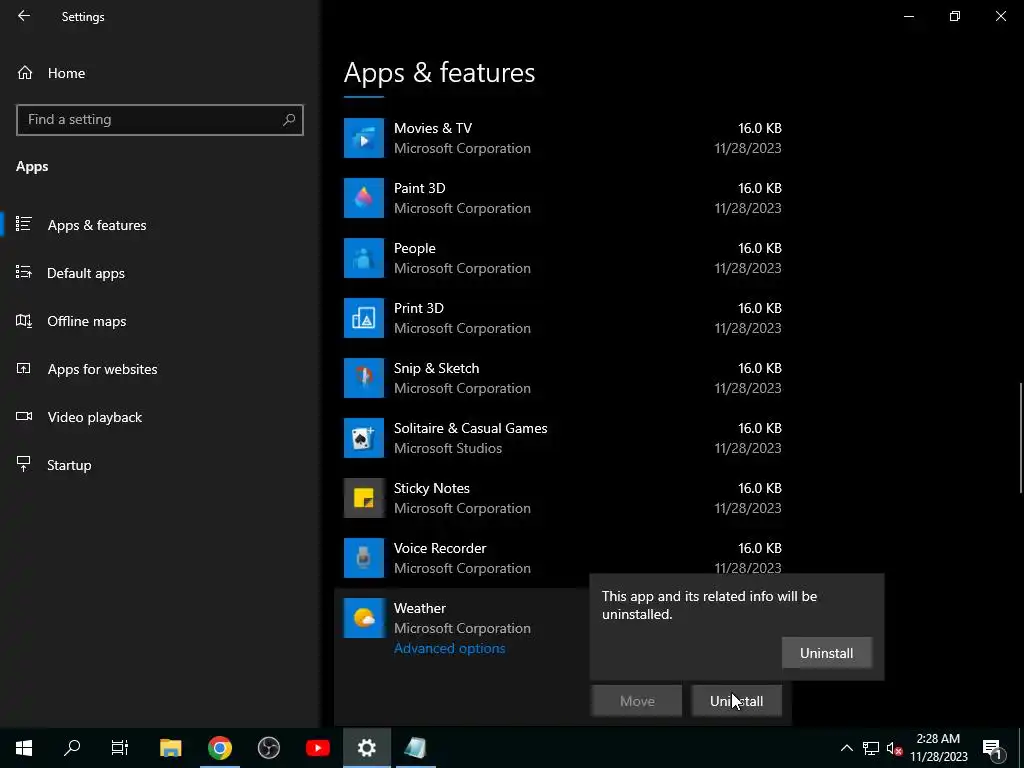Click the Voice Recorder app icon
Screen dimensions: 1024x768
tap(364, 558)
